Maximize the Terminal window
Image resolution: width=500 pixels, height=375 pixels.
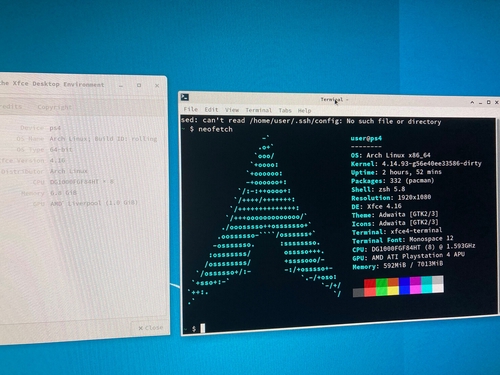click(x=488, y=102)
